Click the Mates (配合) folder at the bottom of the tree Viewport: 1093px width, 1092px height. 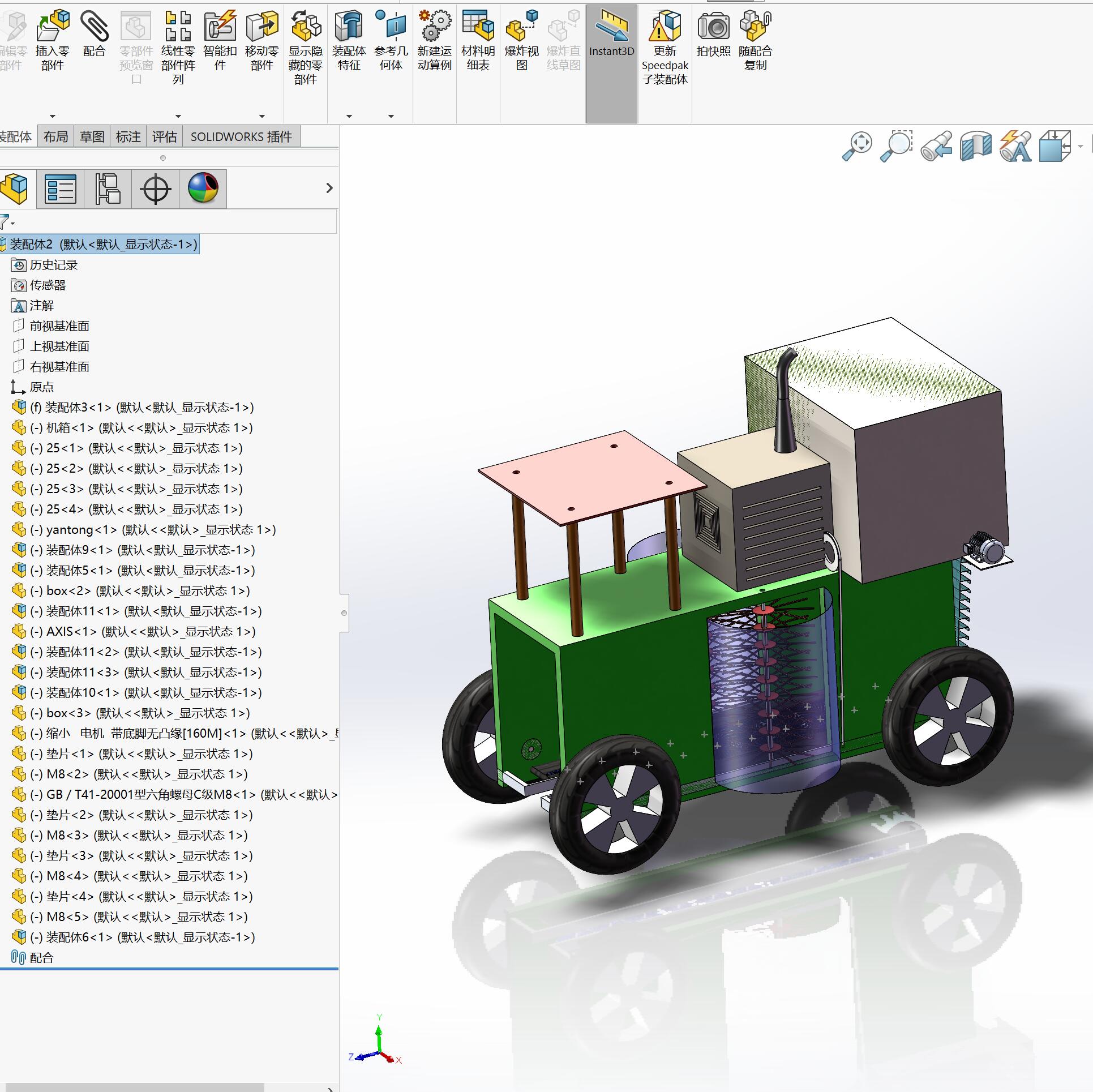[x=41, y=958]
